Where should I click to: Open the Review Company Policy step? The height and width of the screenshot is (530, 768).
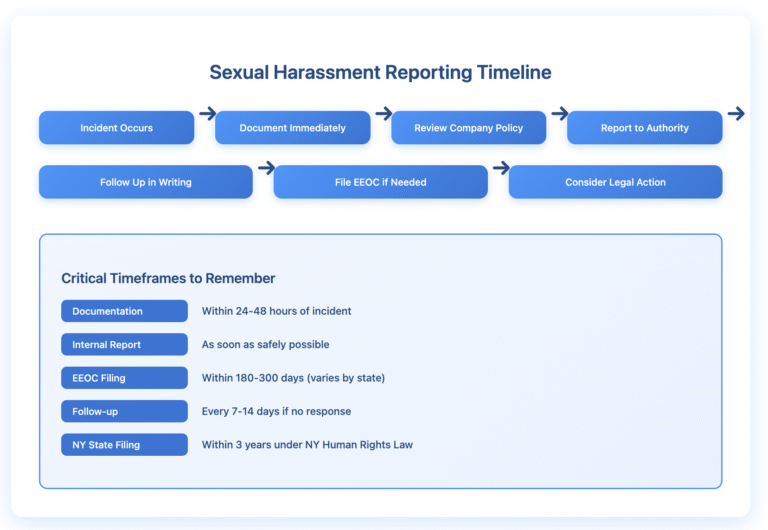(x=468, y=128)
